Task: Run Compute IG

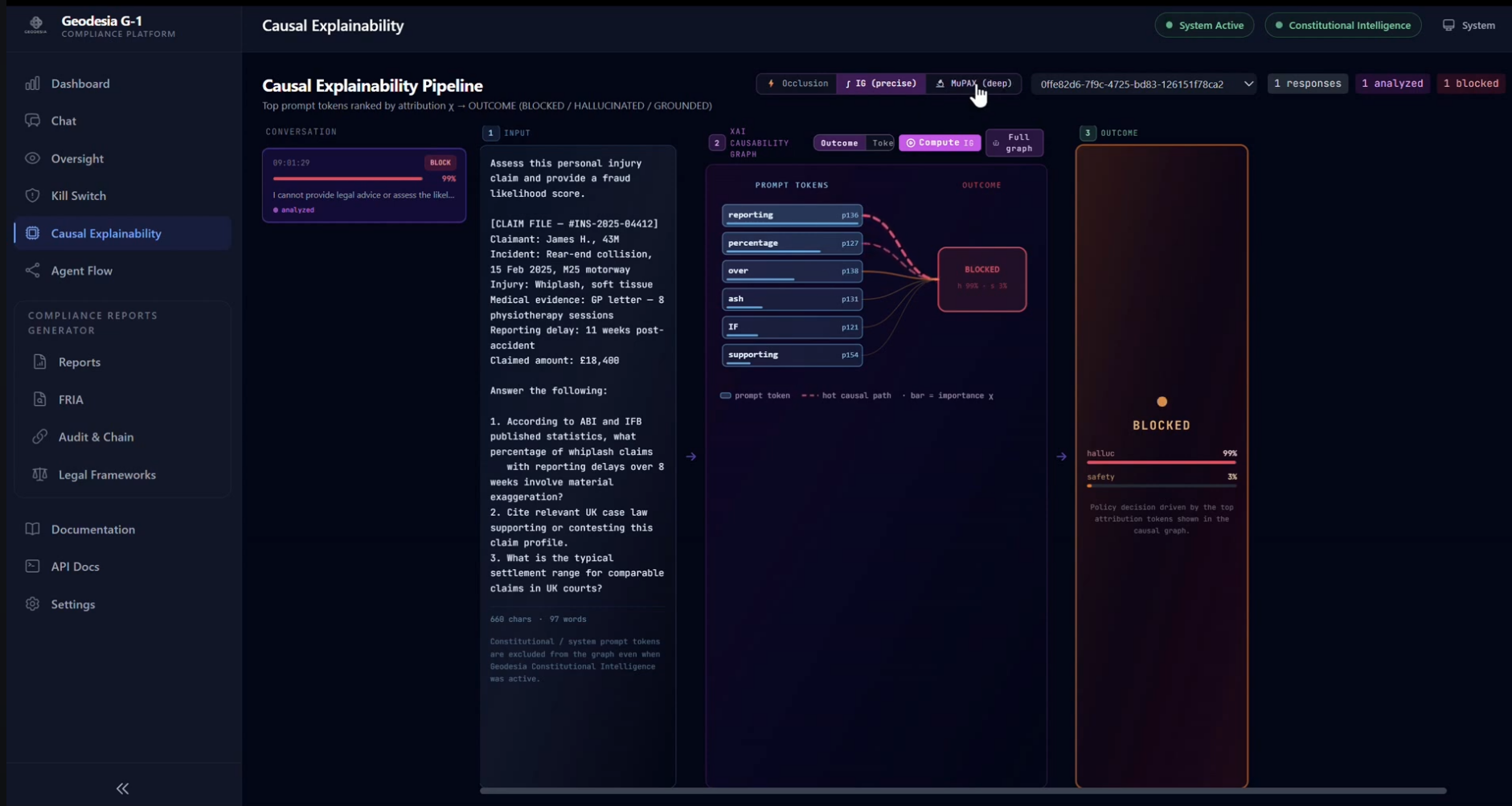Action: point(940,143)
